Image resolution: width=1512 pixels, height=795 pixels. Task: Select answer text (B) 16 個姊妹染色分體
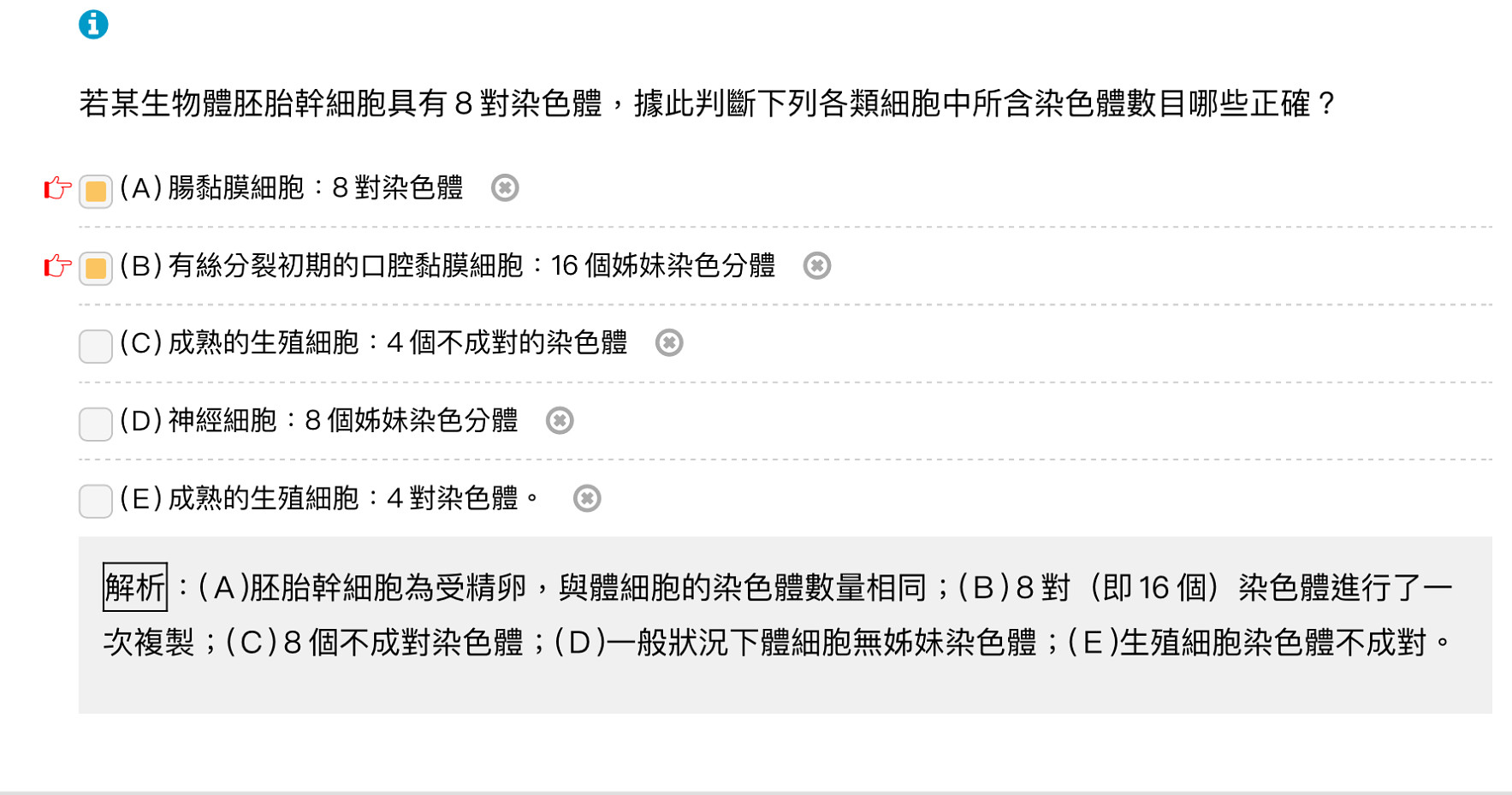point(448,265)
